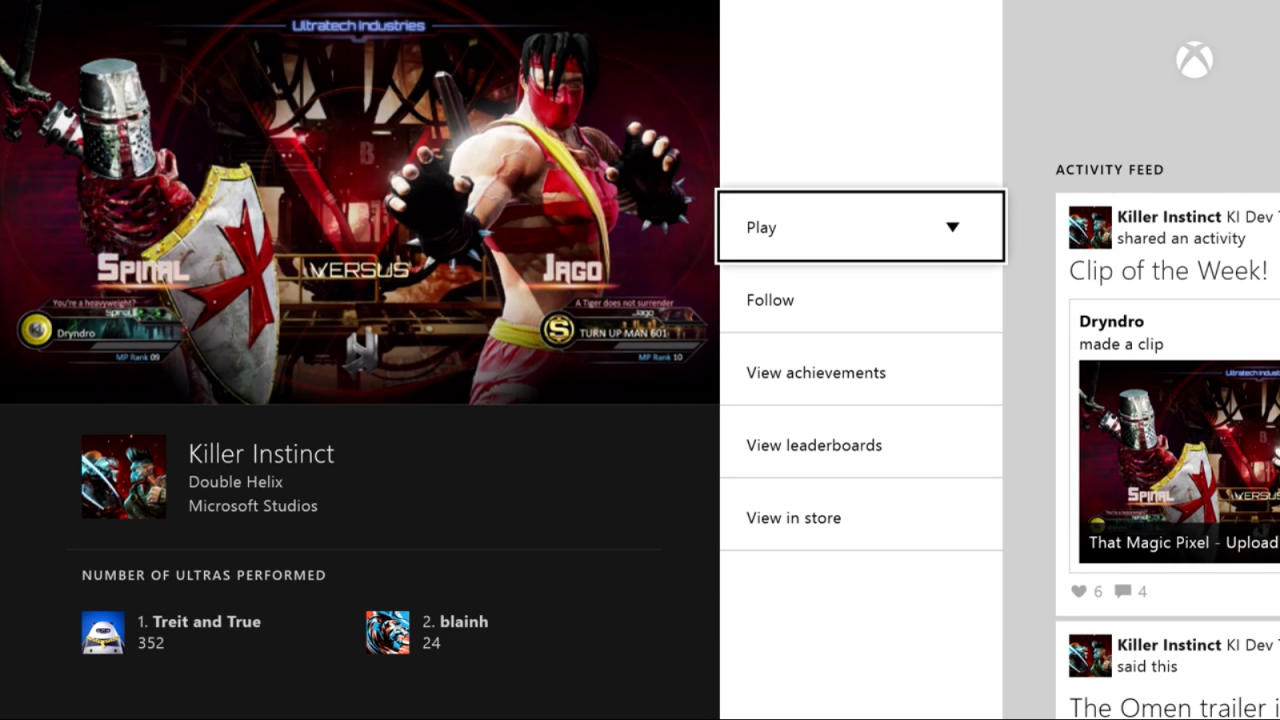Select blainh's gamer avatar
The height and width of the screenshot is (720, 1280).
pos(387,632)
